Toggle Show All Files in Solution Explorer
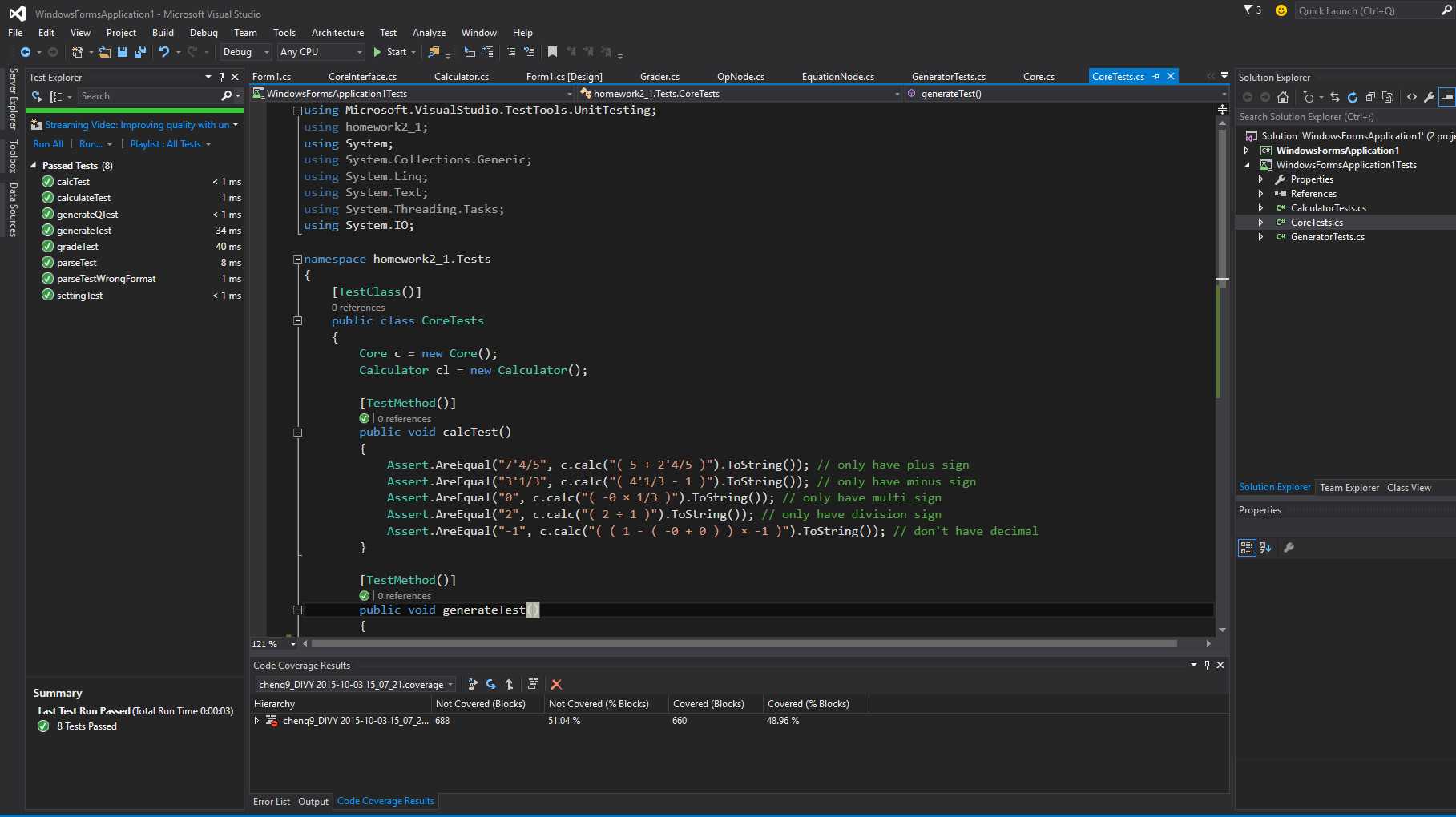The width and height of the screenshot is (1456, 817). tap(1388, 97)
